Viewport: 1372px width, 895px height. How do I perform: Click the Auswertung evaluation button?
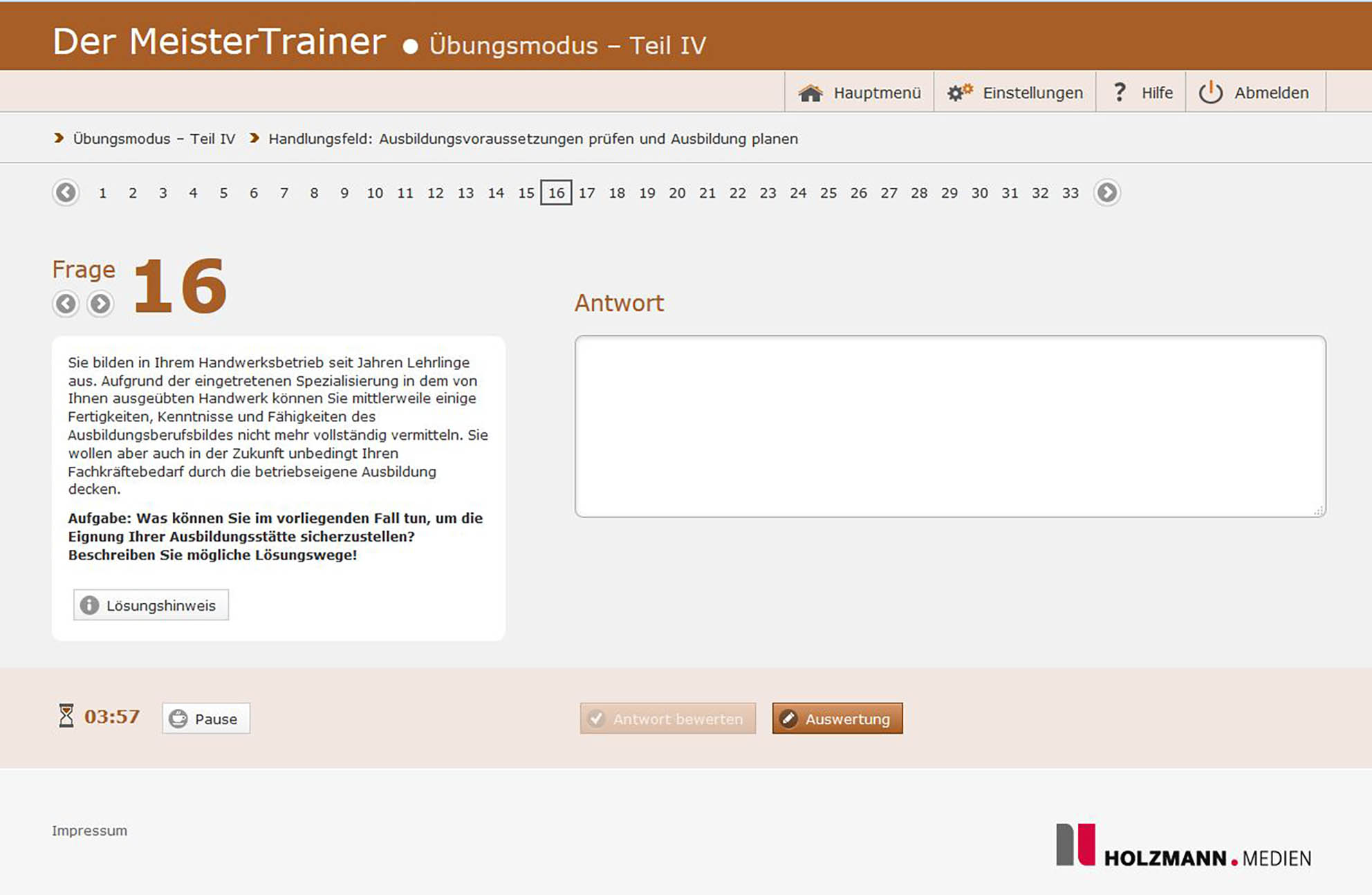(x=838, y=718)
